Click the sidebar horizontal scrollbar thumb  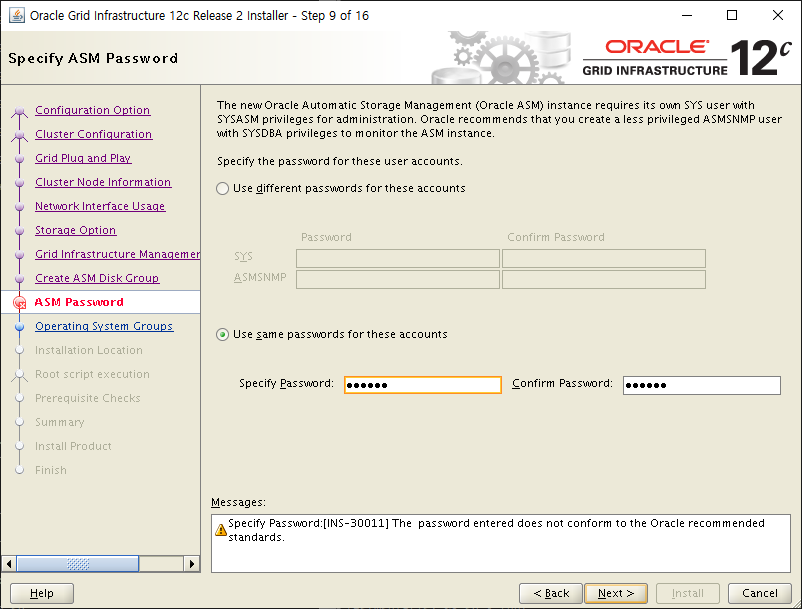point(78,564)
